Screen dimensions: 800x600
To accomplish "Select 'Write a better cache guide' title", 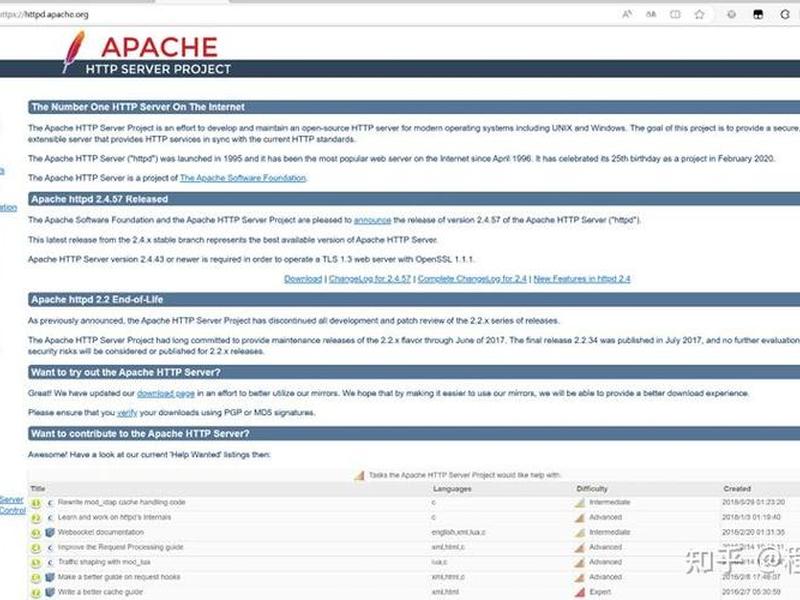I will coord(101,592).
